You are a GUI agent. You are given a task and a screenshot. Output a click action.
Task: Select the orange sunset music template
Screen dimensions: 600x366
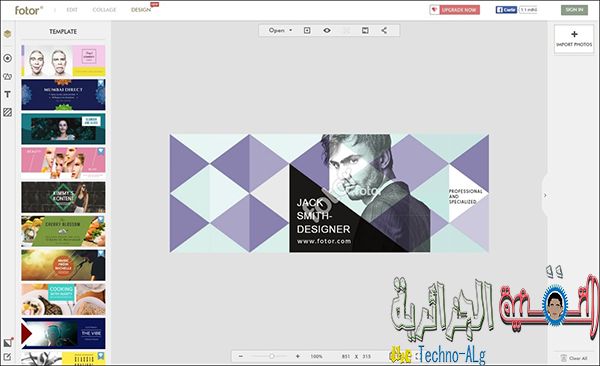64,265
